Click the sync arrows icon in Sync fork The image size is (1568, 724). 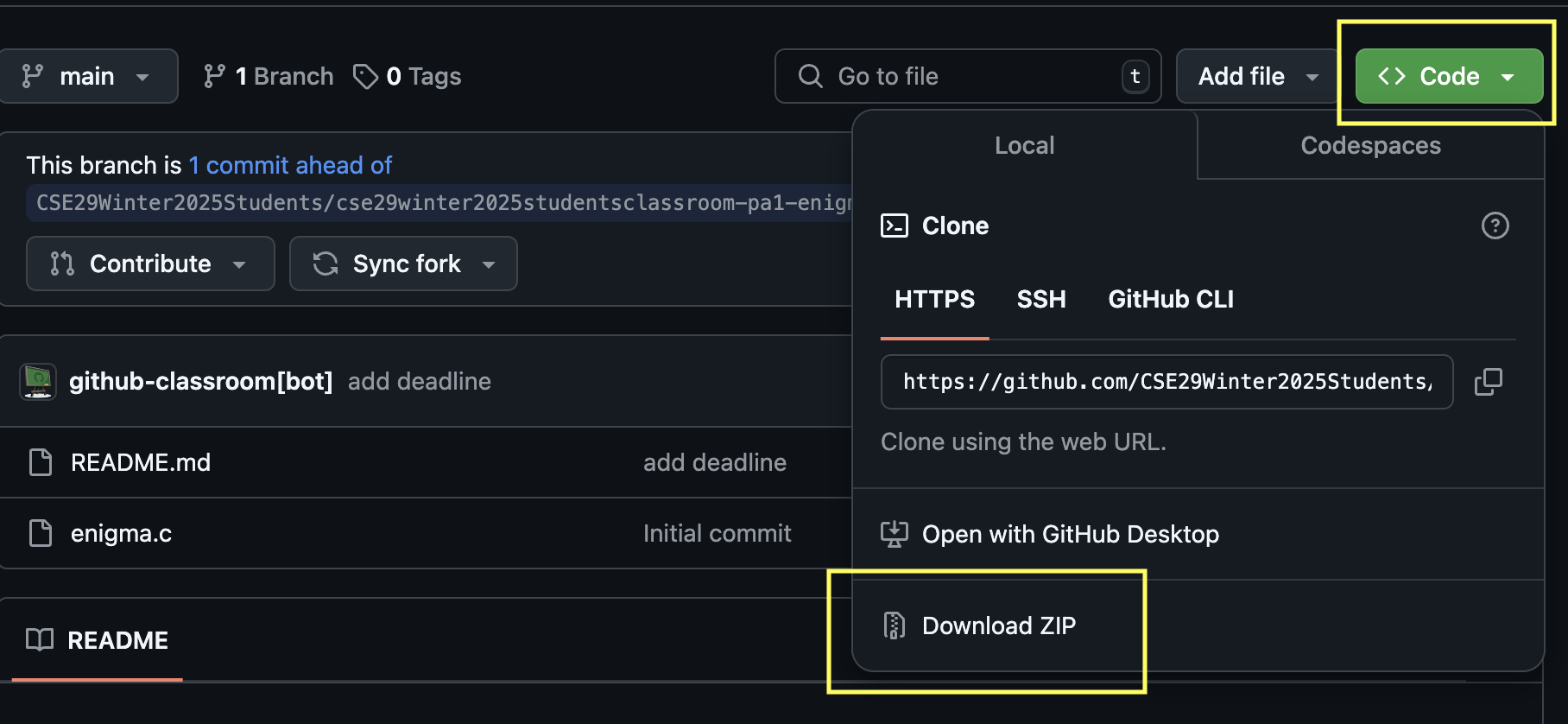[x=326, y=264]
